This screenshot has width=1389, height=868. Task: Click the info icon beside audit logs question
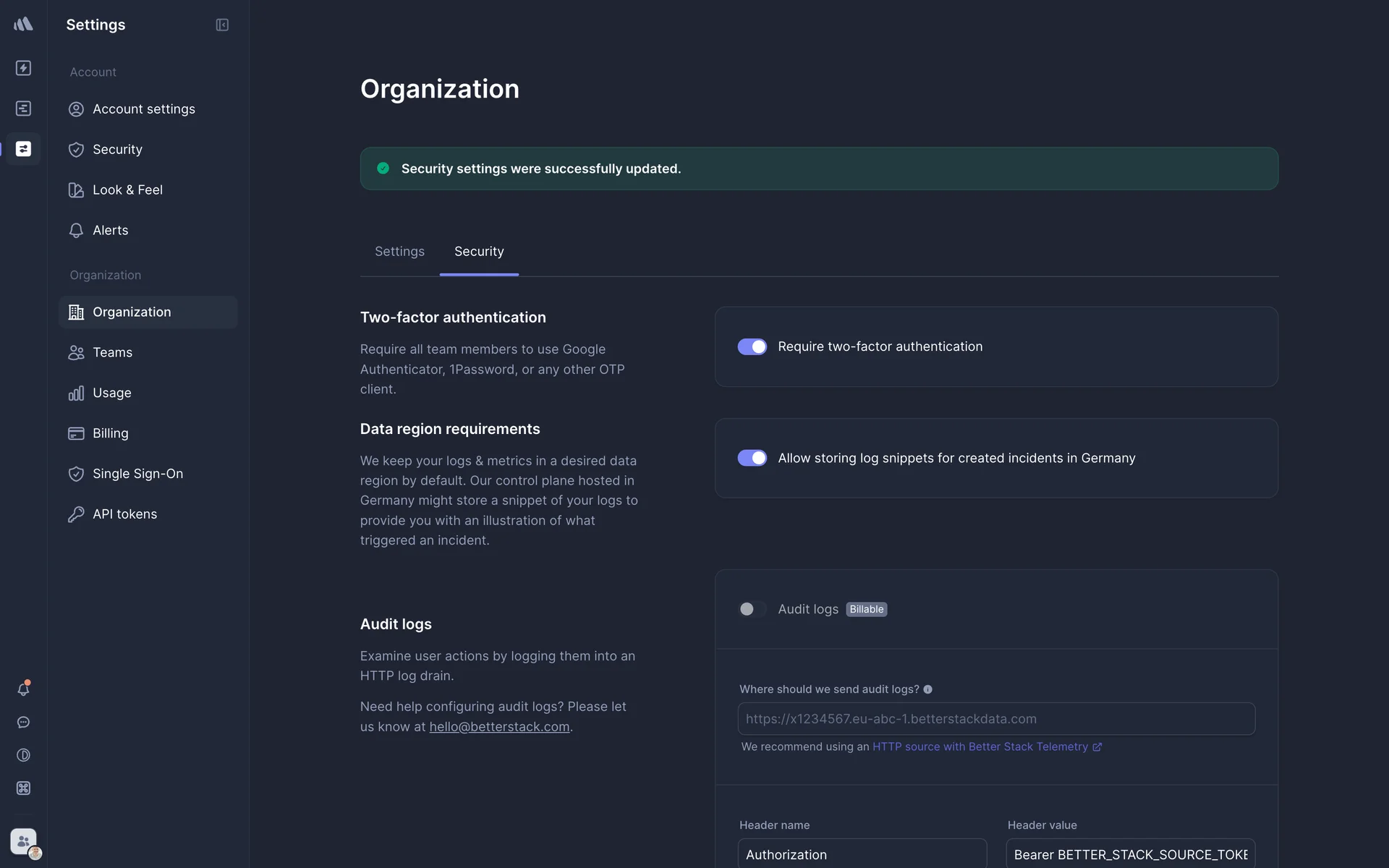click(x=927, y=689)
